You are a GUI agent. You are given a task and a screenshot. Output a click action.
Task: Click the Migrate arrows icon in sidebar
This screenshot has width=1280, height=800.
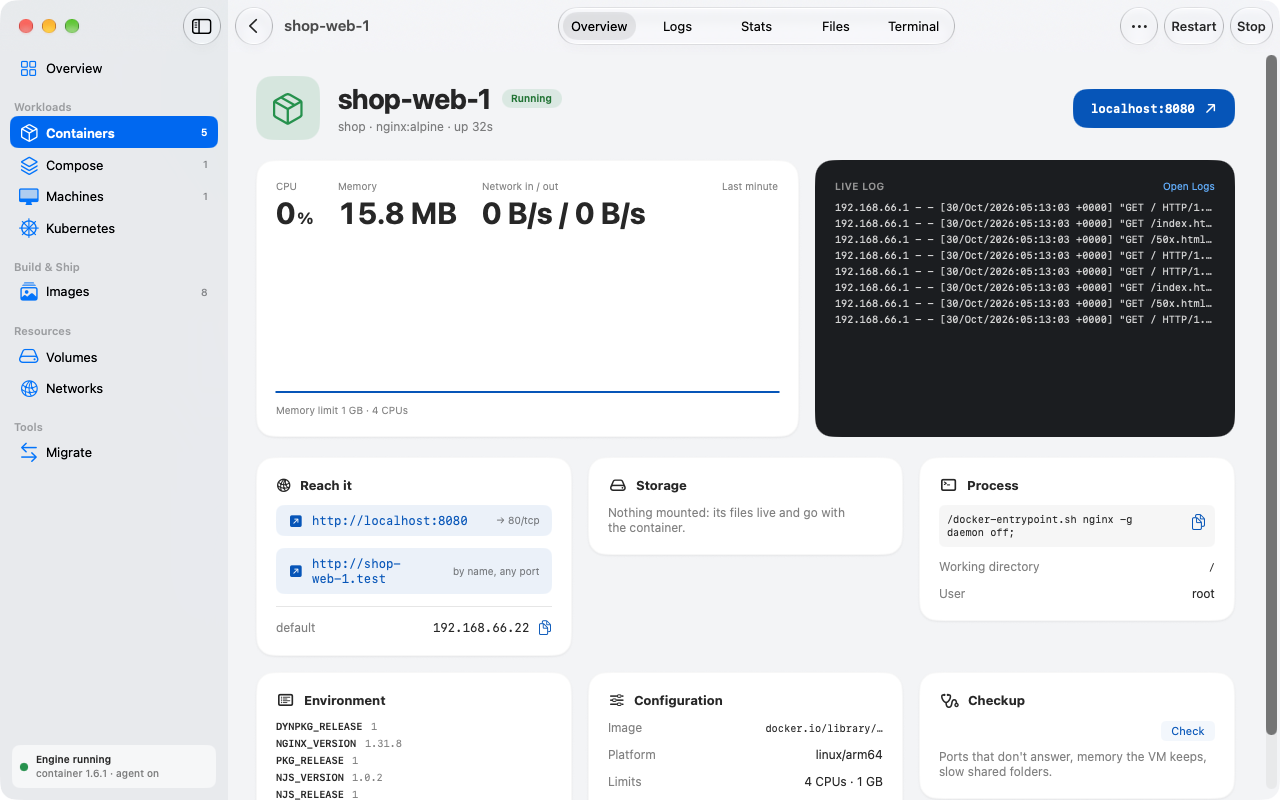29,453
